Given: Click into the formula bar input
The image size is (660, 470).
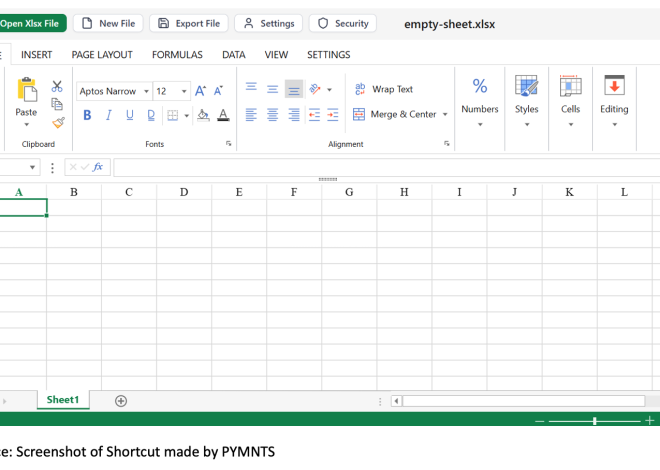Looking at the screenshot, I should (x=386, y=167).
